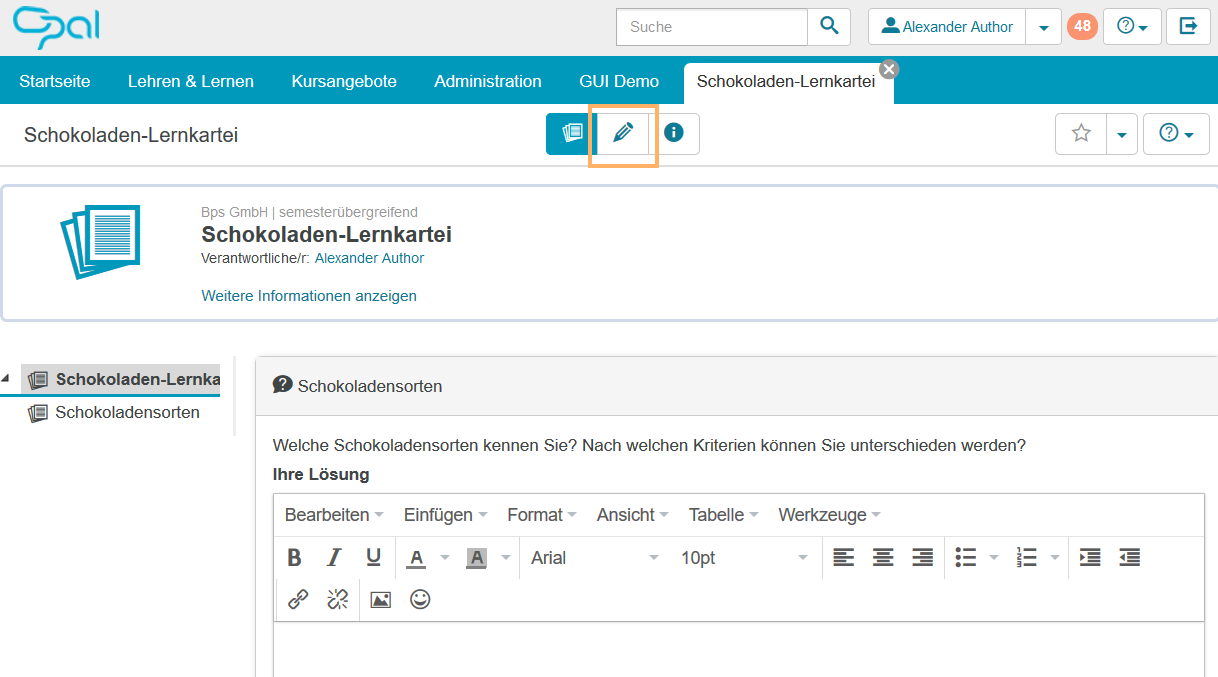Insert an image into the solution
Viewport: 1218px width, 677px height.
(x=379, y=599)
